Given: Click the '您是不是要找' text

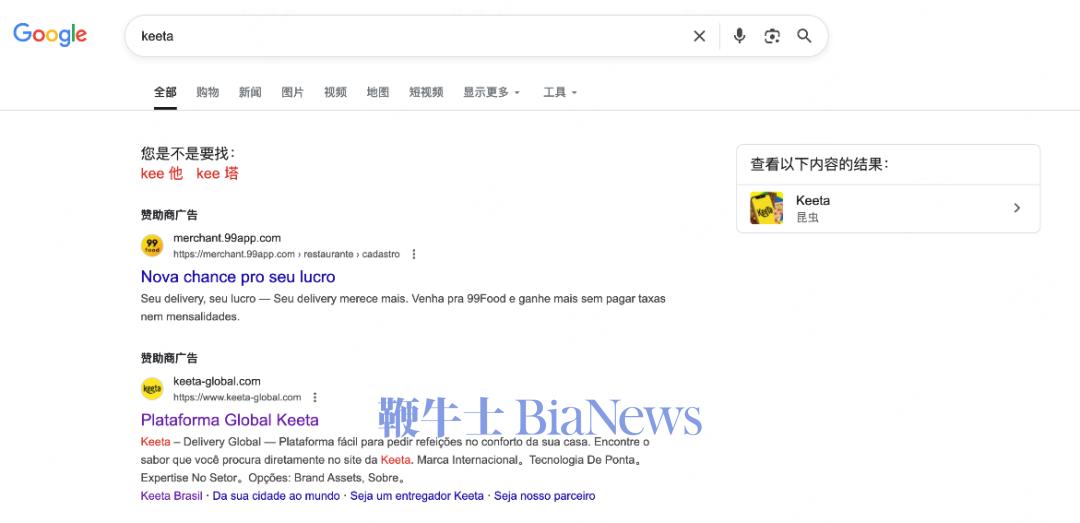Looking at the screenshot, I should click(x=188, y=154).
